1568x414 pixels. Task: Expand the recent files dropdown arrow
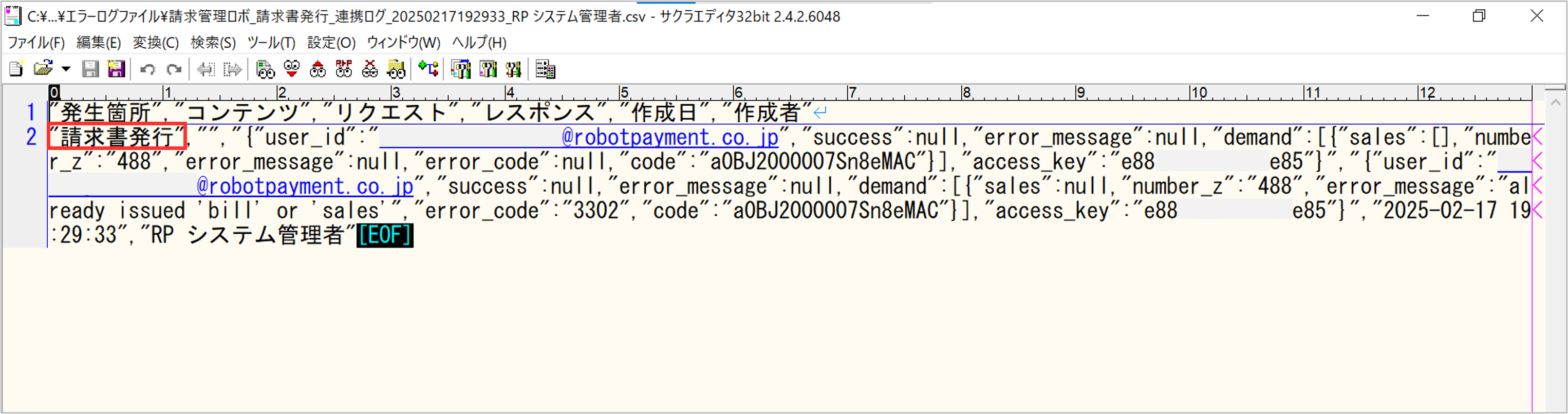click(66, 69)
